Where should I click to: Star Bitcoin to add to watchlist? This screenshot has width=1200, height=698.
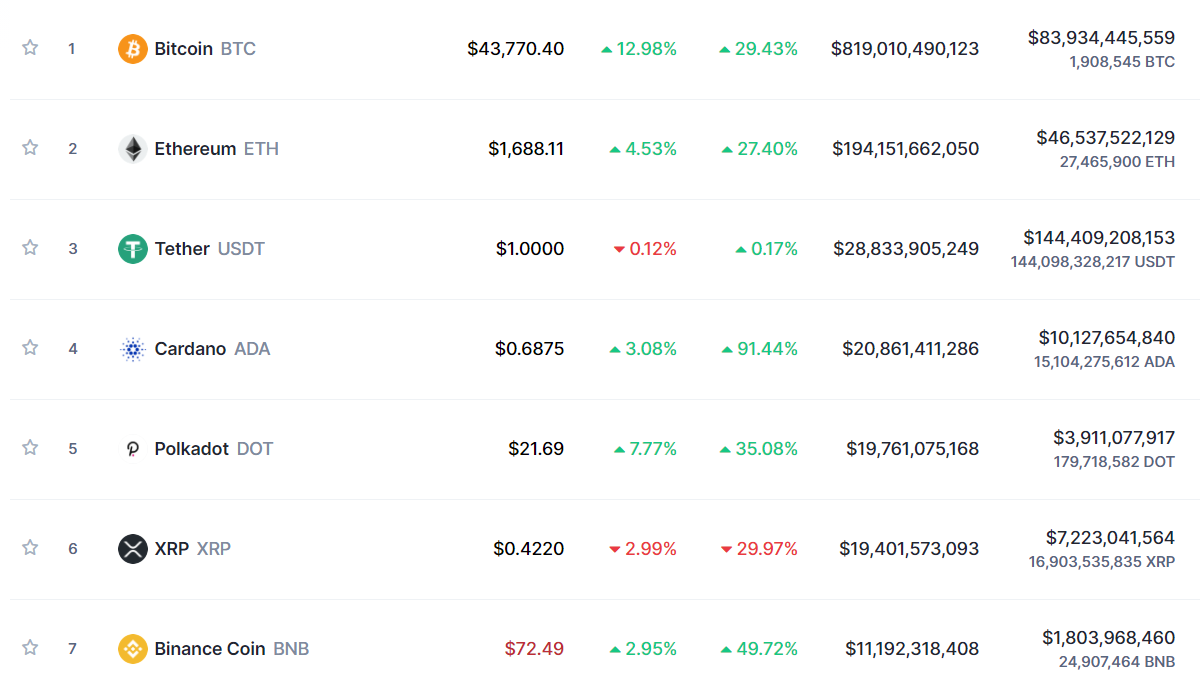pyautogui.click(x=30, y=47)
